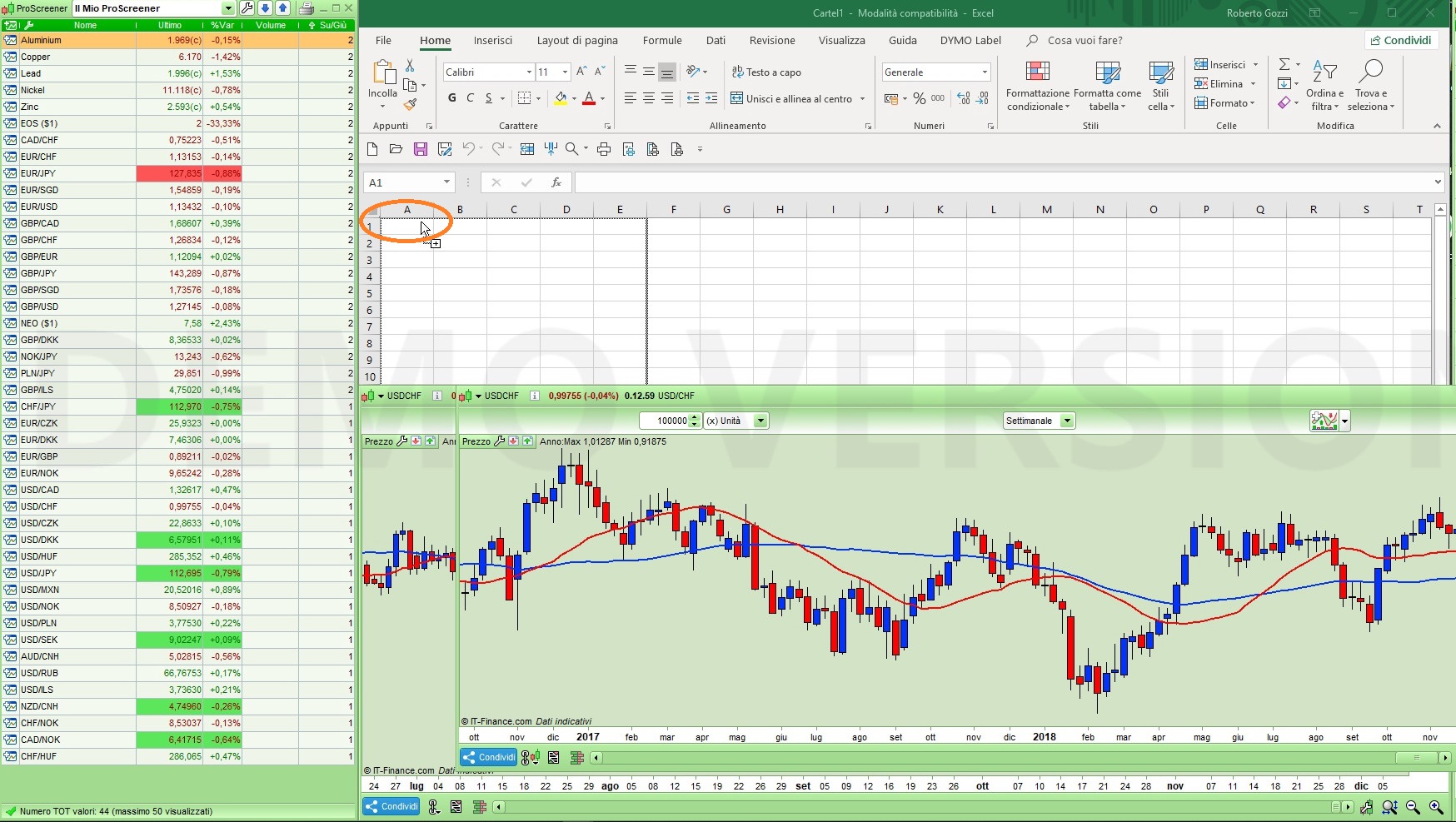Open the Inserisci ribbon tab
Screen dimensions: 1456x822
coord(492,40)
